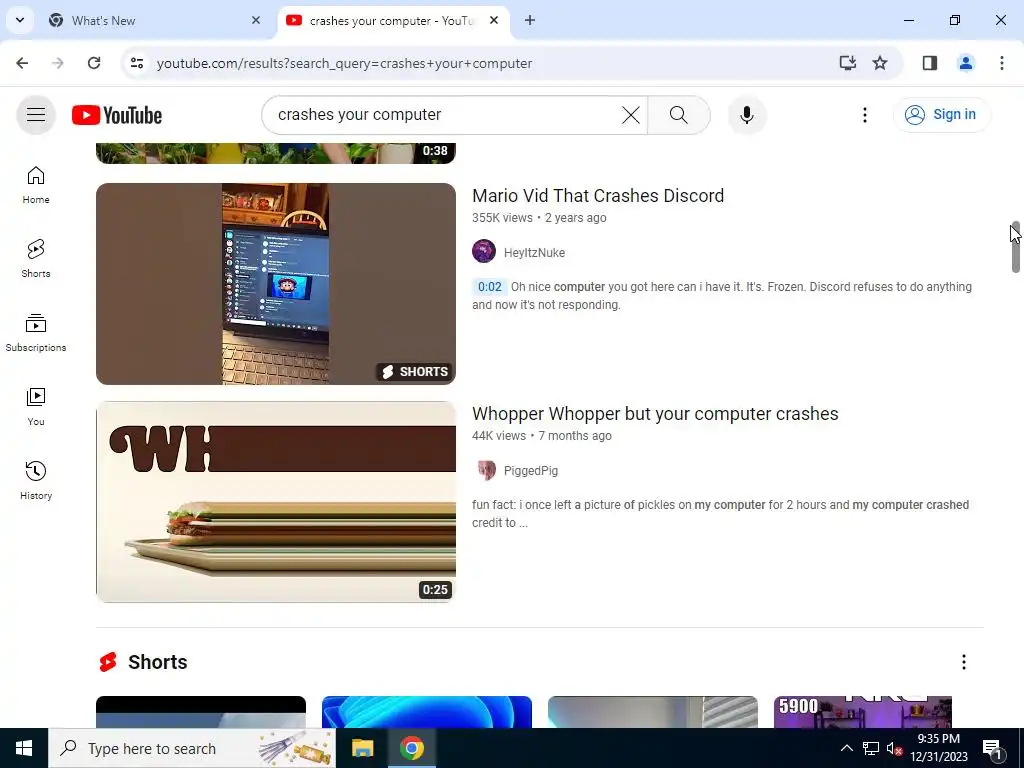Open the 5900 short thumbnail

pos(862,712)
